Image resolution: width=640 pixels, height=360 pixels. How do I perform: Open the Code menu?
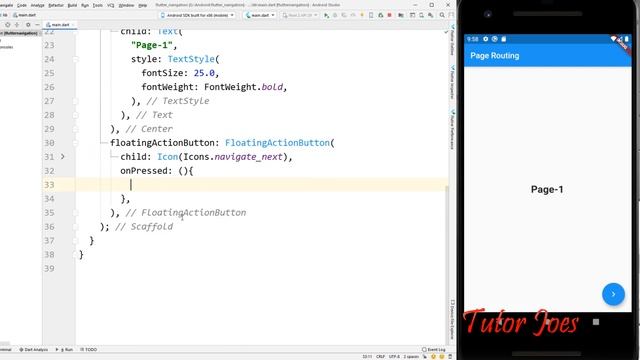click(22, 5)
